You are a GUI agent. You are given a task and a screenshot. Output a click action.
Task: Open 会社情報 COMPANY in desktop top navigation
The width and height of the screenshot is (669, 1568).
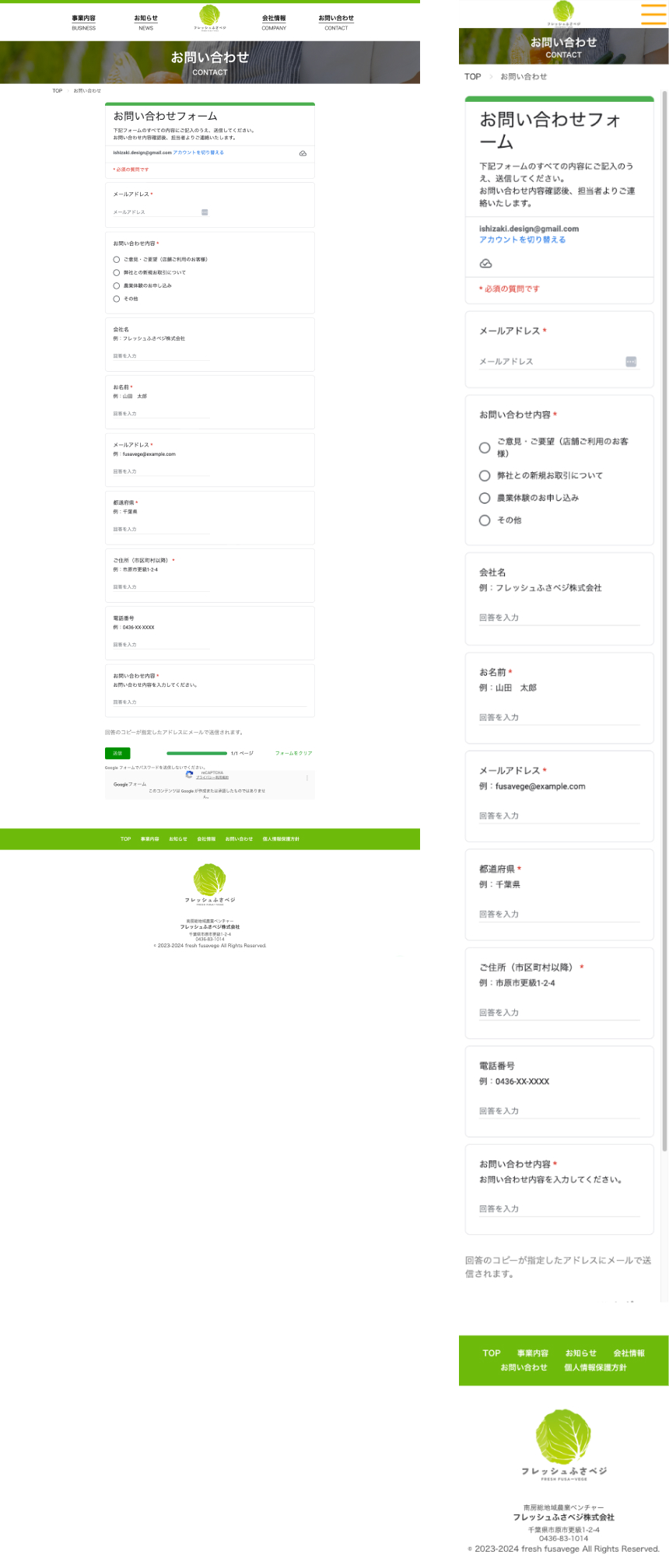pos(274,22)
